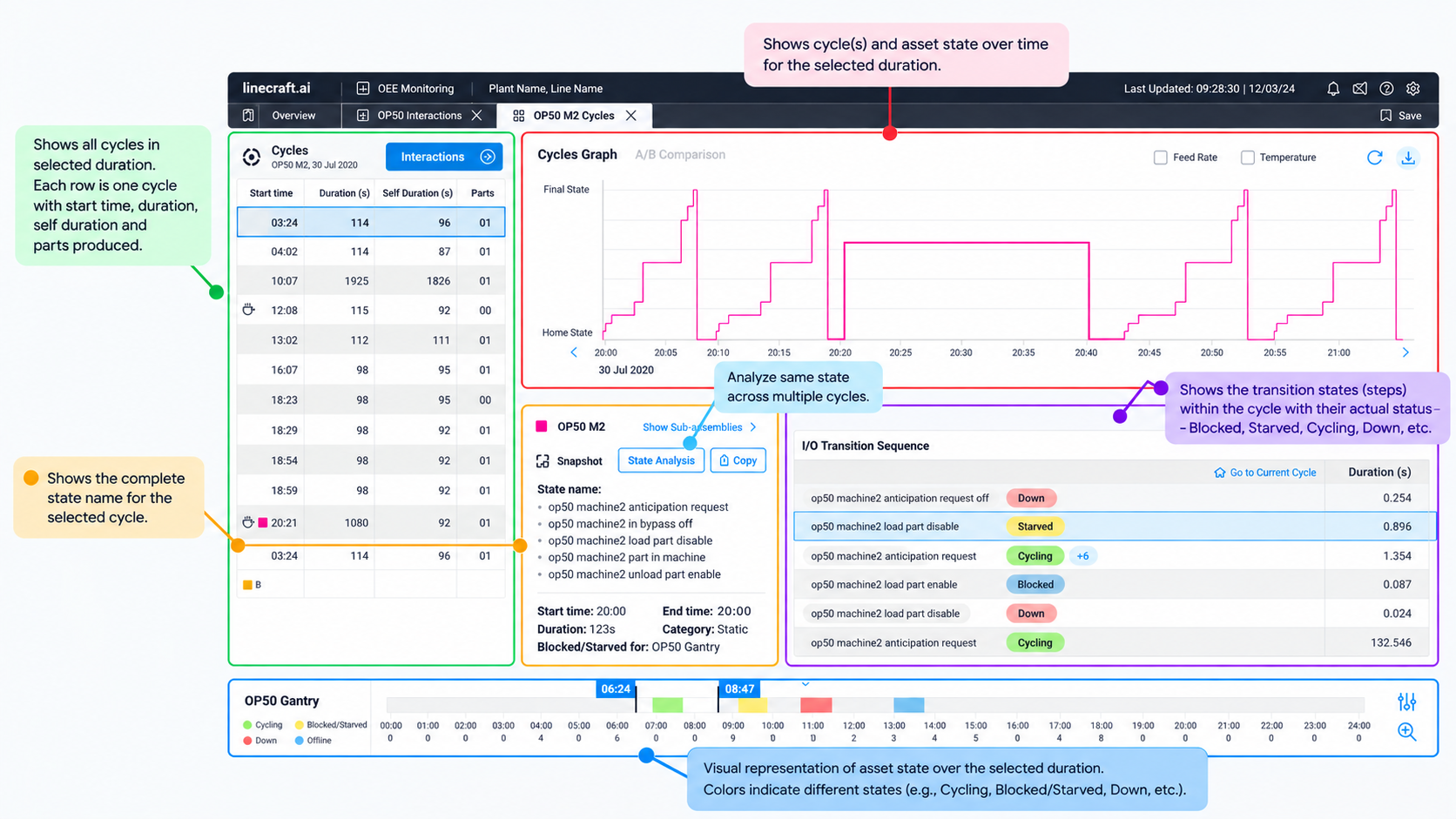This screenshot has width=1456, height=819.
Task: Click the Cycles panel target icon
Action: pos(252,157)
